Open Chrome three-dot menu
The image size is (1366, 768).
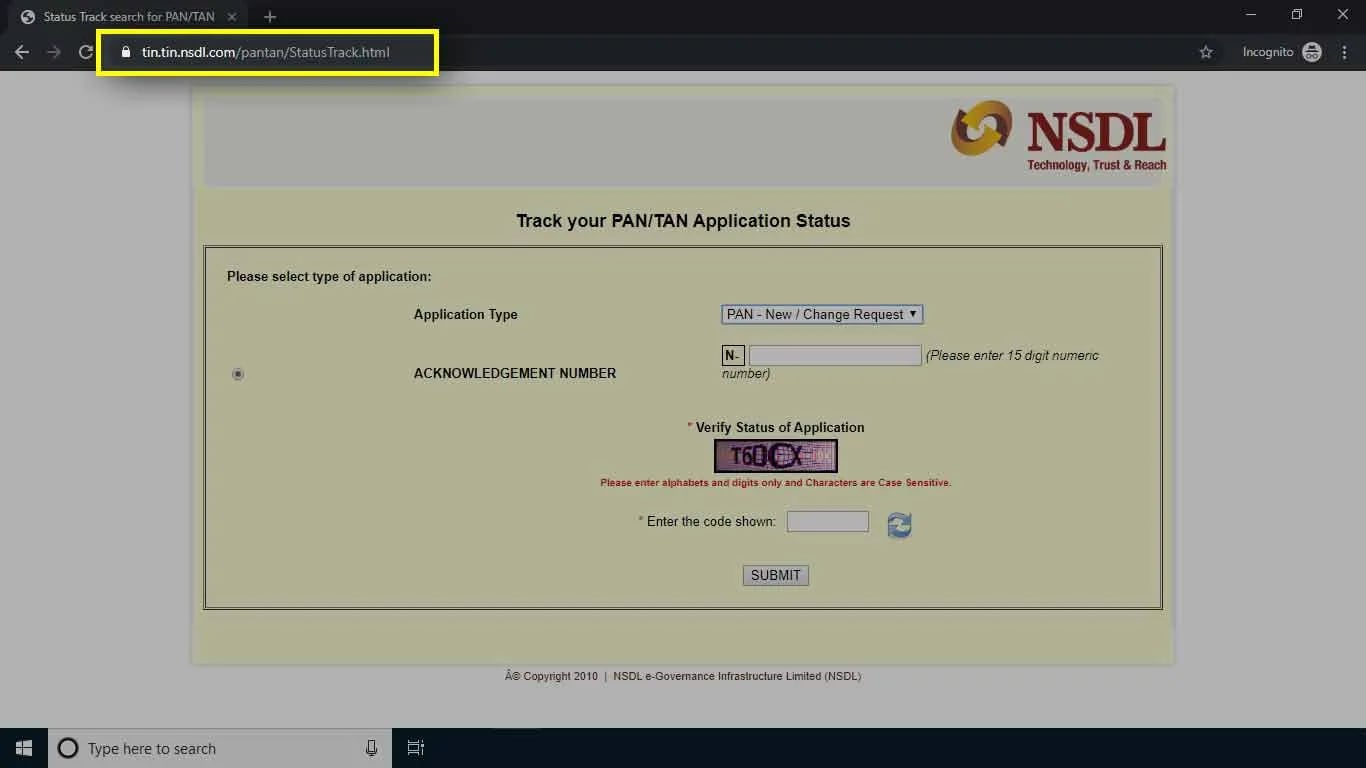click(1345, 52)
